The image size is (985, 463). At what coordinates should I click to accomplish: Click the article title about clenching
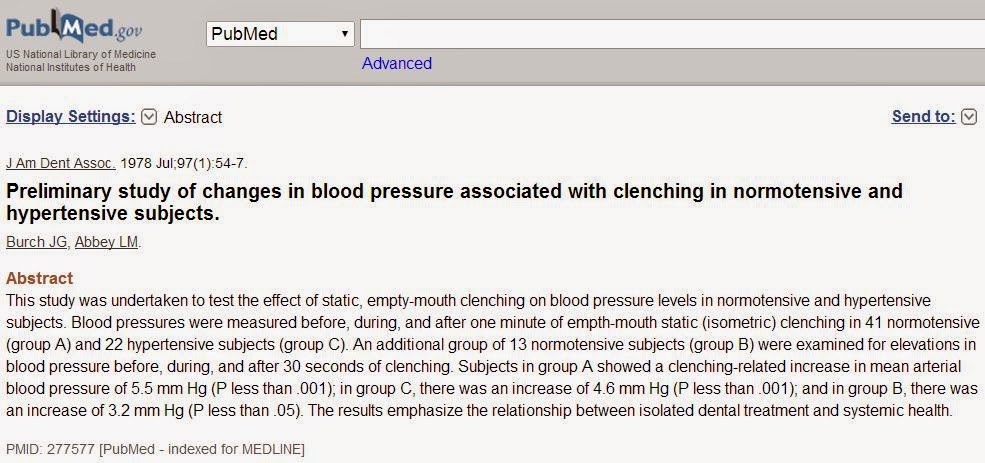pos(454,202)
